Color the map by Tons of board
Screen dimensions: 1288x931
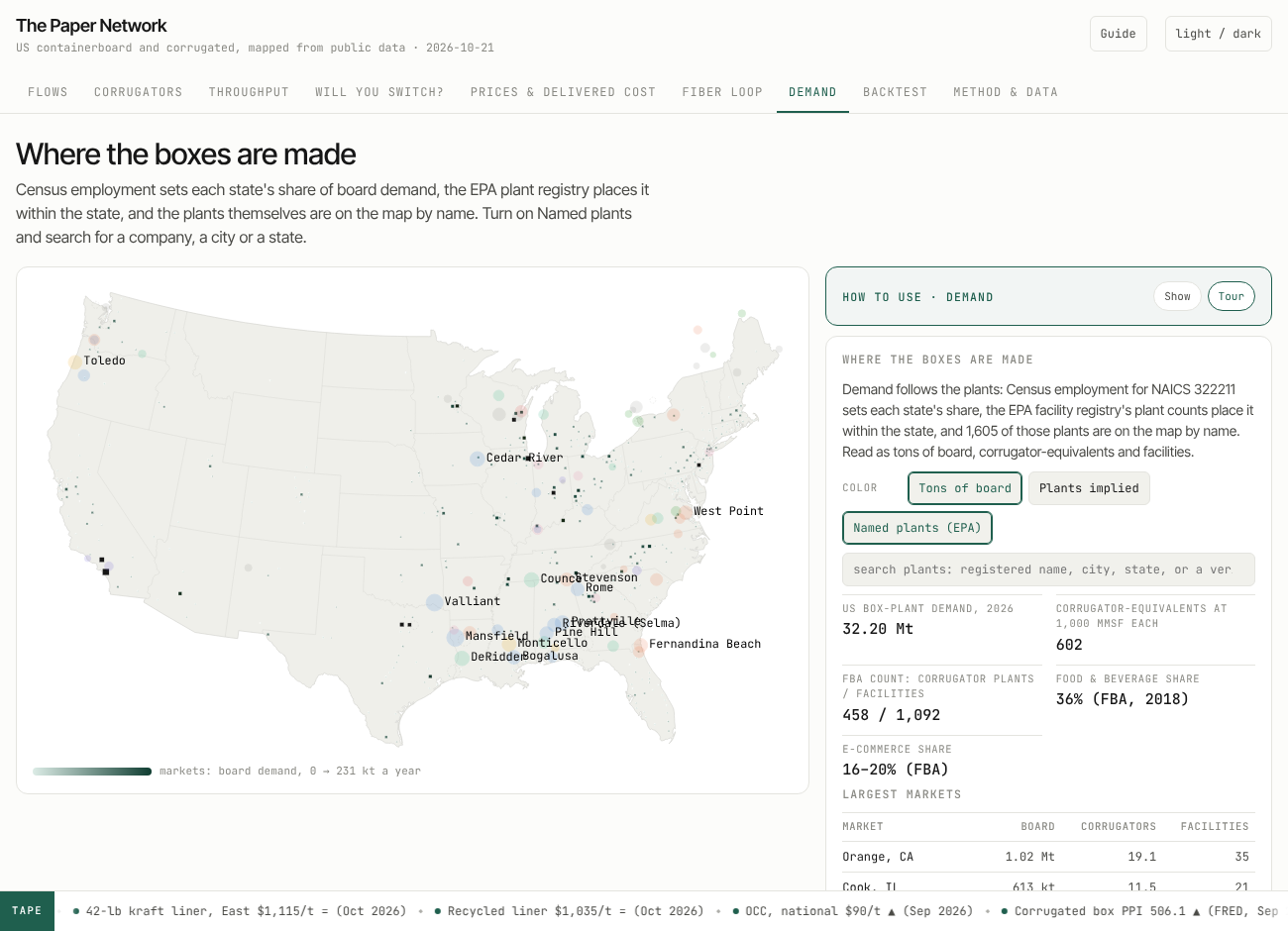tap(965, 488)
